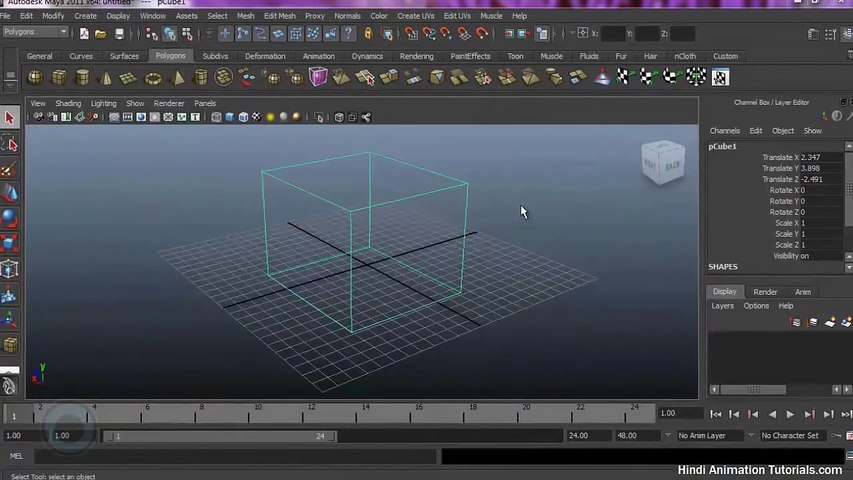Choose the Select Tool arrow

click(9, 118)
